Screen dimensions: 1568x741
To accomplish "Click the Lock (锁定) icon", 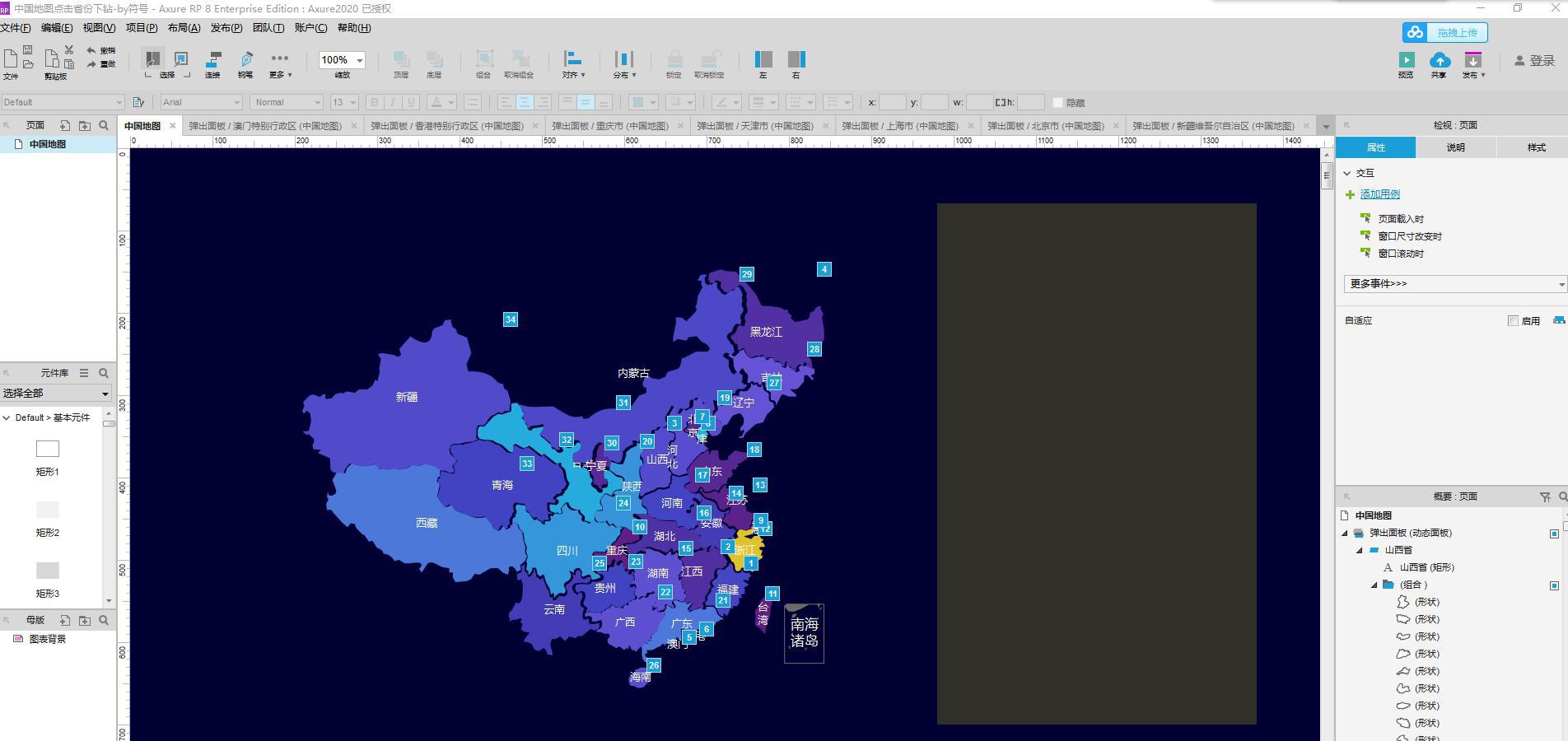I will [674, 59].
